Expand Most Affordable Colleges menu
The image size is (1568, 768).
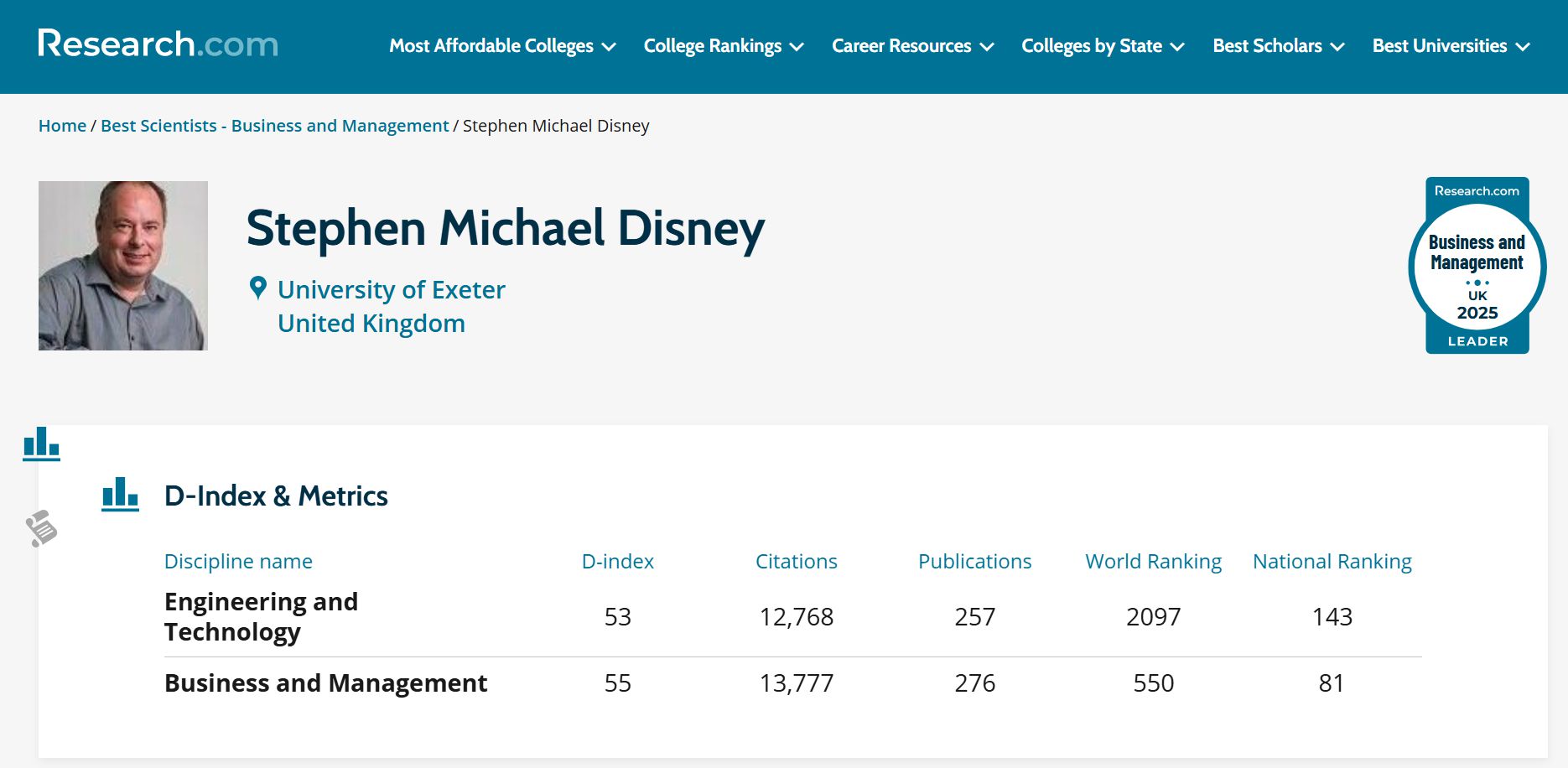[501, 46]
